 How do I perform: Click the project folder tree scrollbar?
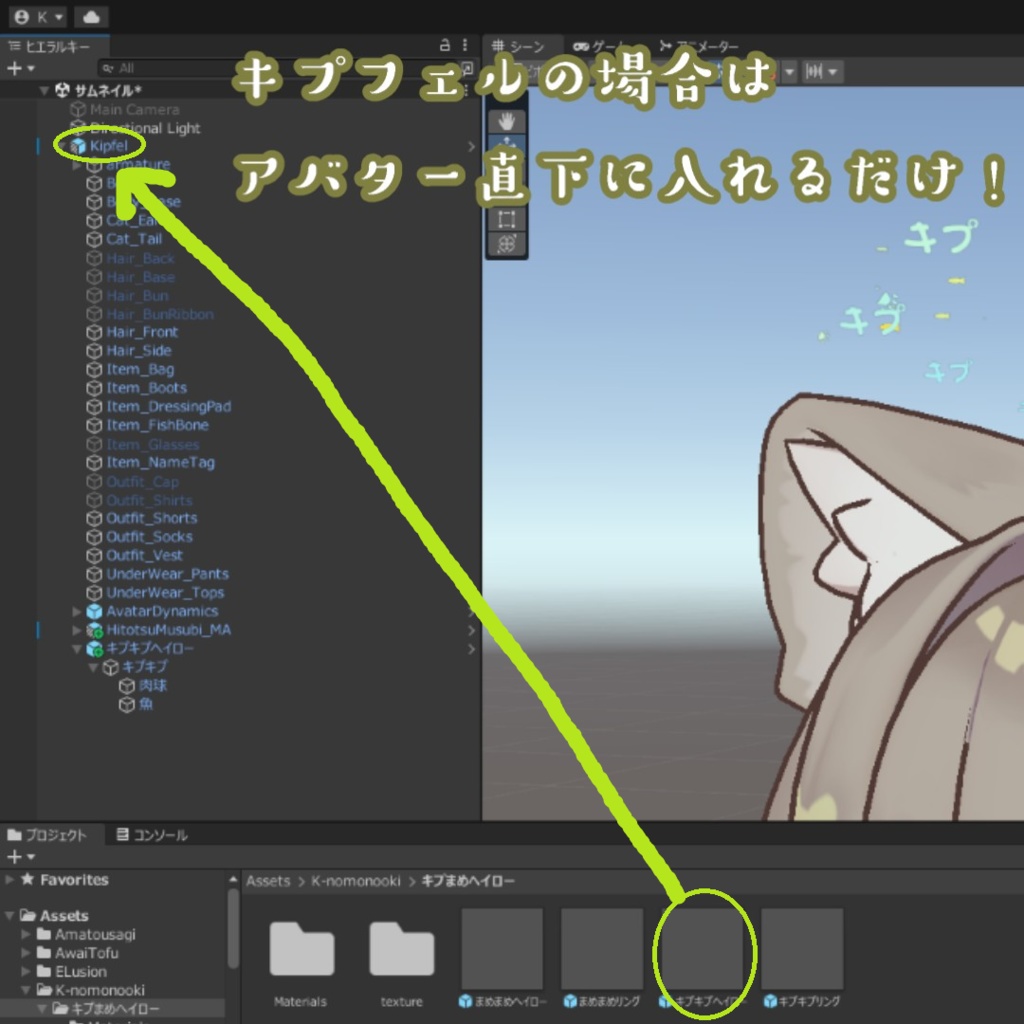[x=233, y=928]
